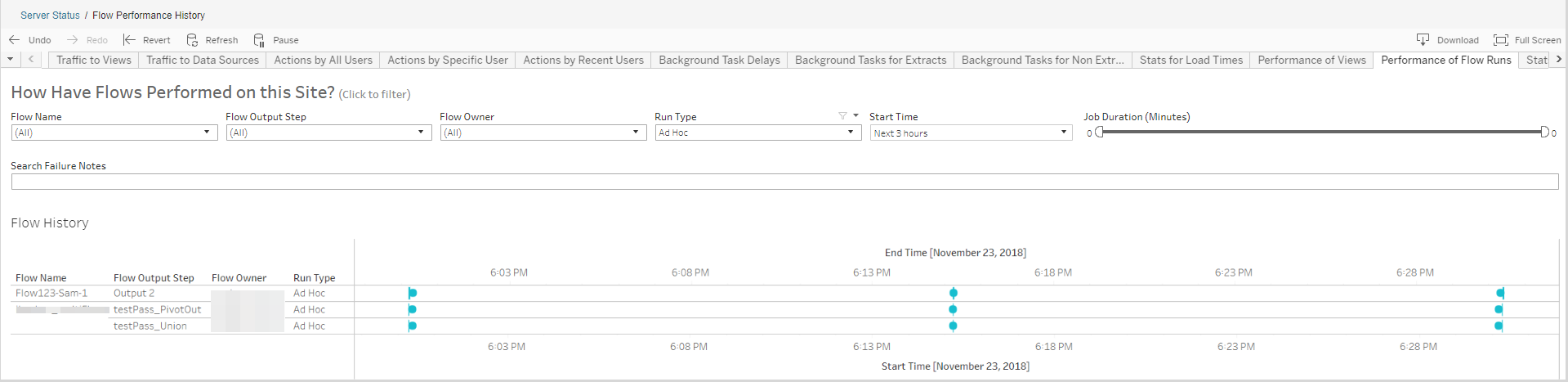Refresh the data with Refresh icon
Viewport: 1568px width, 382px height.
coord(192,39)
